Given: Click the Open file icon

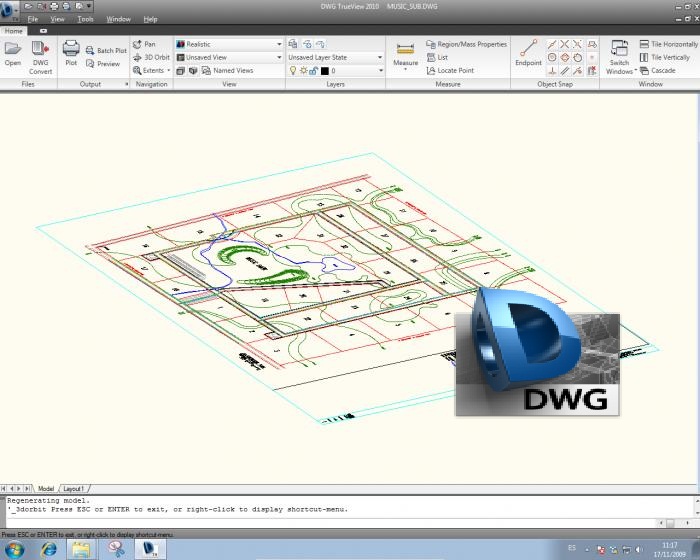Looking at the screenshot, I should coord(13,52).
